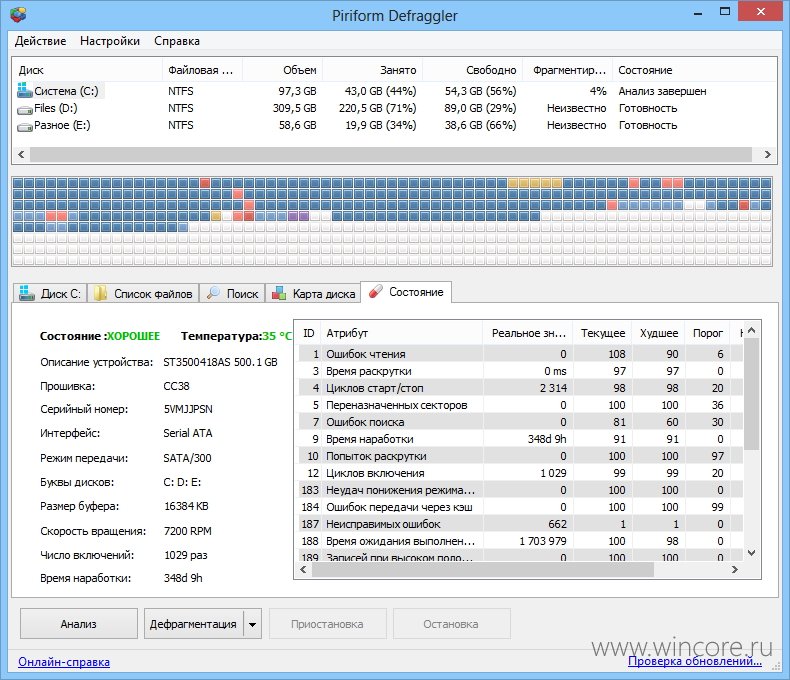Select the Переназначенных секторов row

tap(520, 405)
